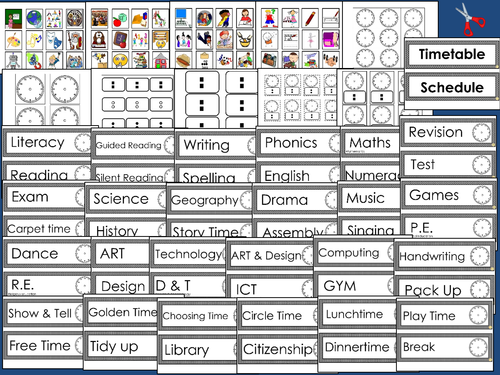Select the Citizenship label card
500x375 pixels.
(x=278, y=349)
